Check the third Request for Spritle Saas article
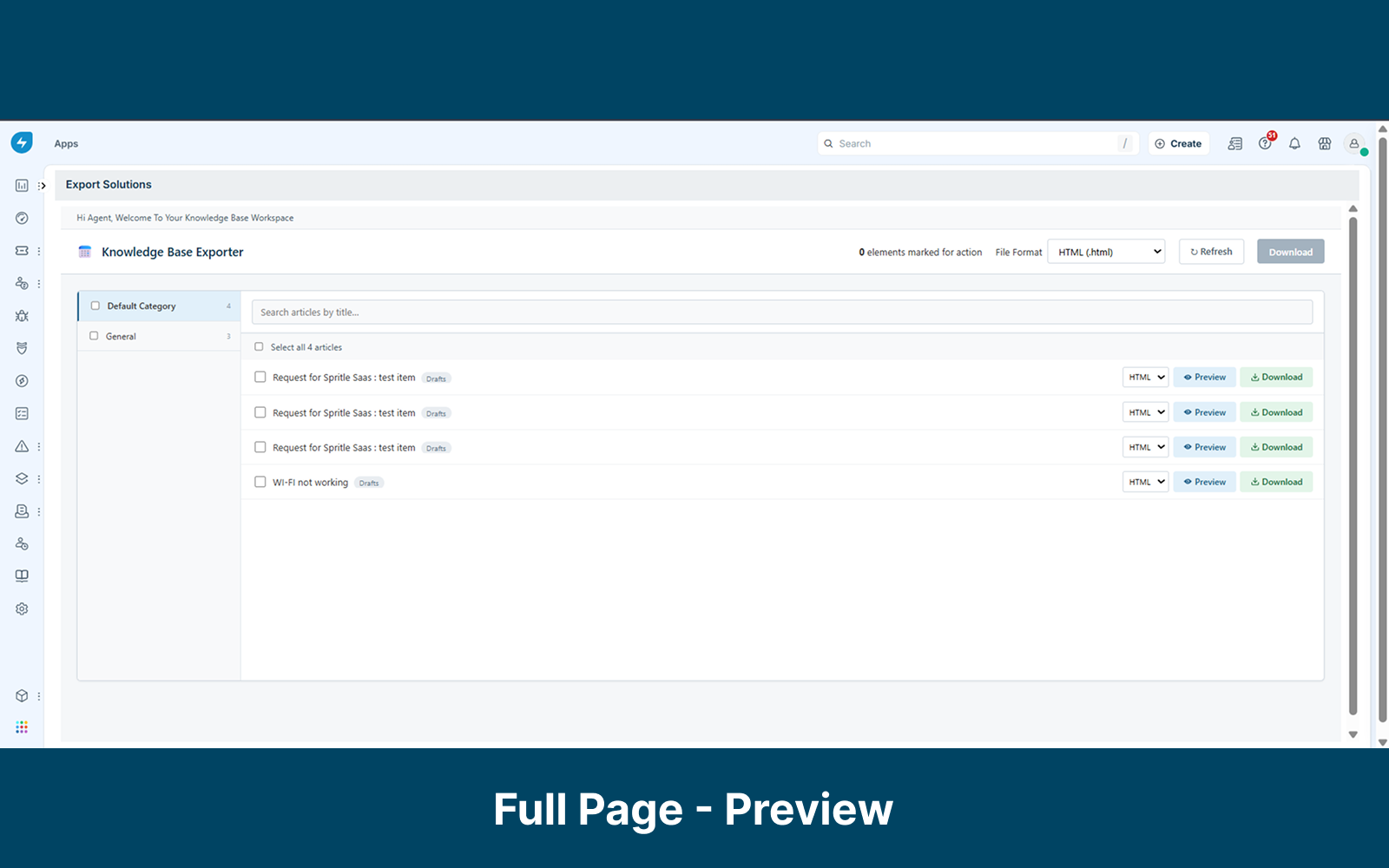Viewport: 1389px width, 868px height. coord(260,447)
